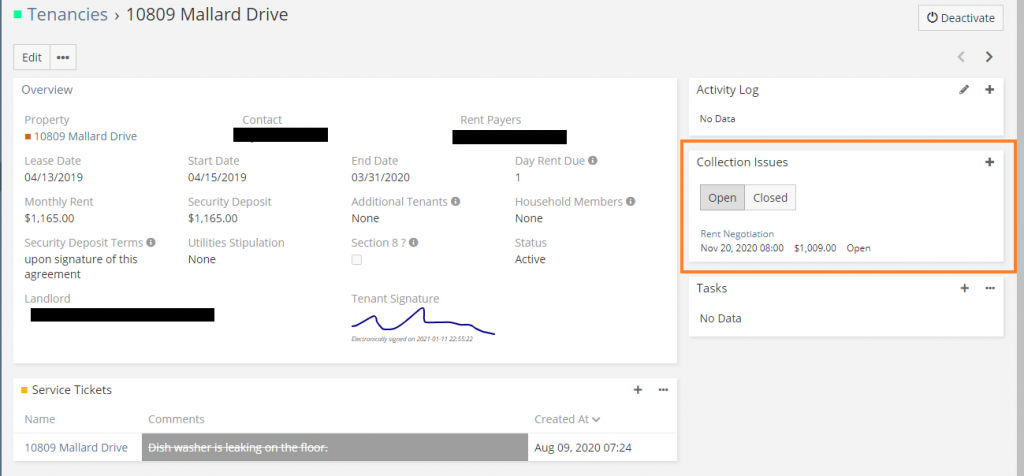
Task: Open the more actions menu beside Edit
Action: pyautogui.click(x=63, y=57)
